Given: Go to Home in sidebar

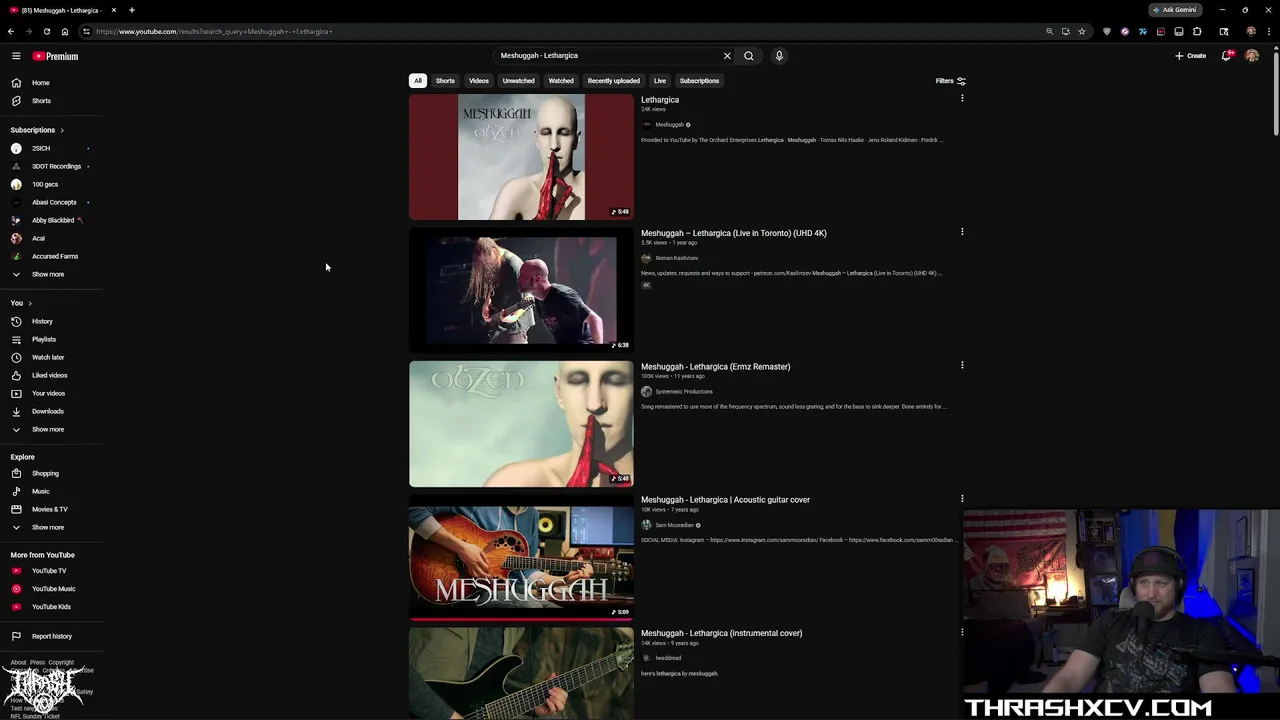Looking at the screenshot, I should [40, 83].
